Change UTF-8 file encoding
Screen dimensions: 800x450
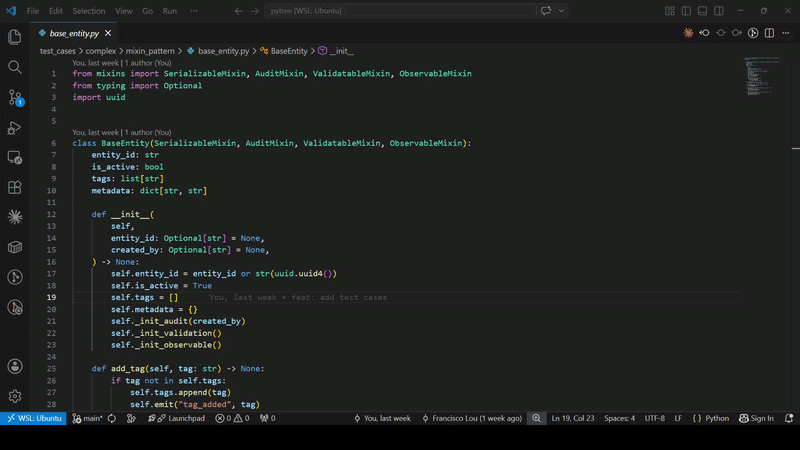tap(655, 418)
